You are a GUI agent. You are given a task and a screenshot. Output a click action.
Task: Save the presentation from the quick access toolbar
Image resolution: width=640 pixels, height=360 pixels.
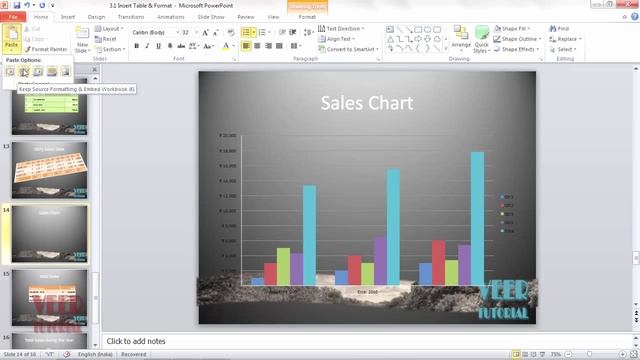(17, 5)
